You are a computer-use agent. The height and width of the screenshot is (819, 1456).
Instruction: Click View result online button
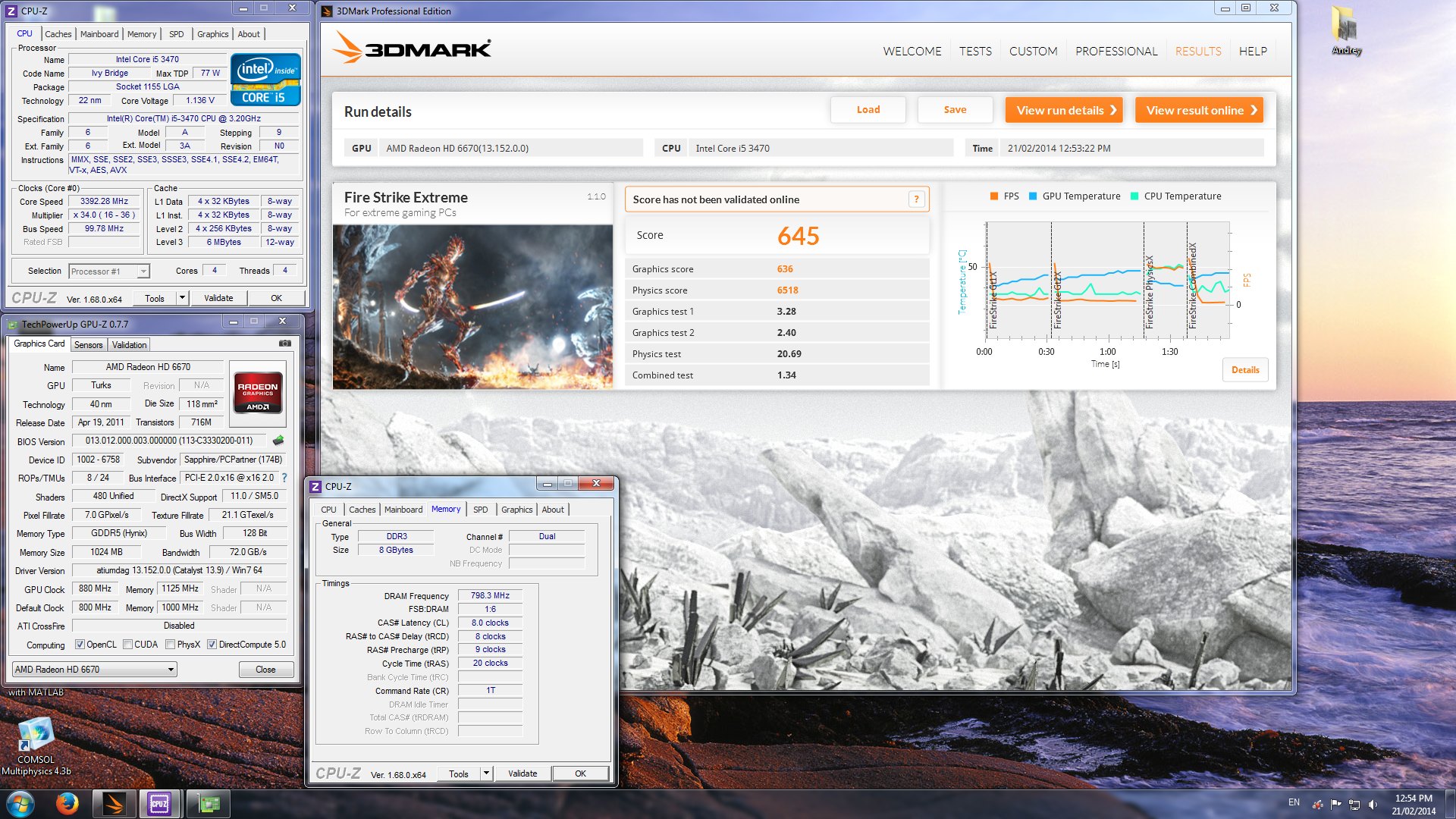pos(1200,110)
